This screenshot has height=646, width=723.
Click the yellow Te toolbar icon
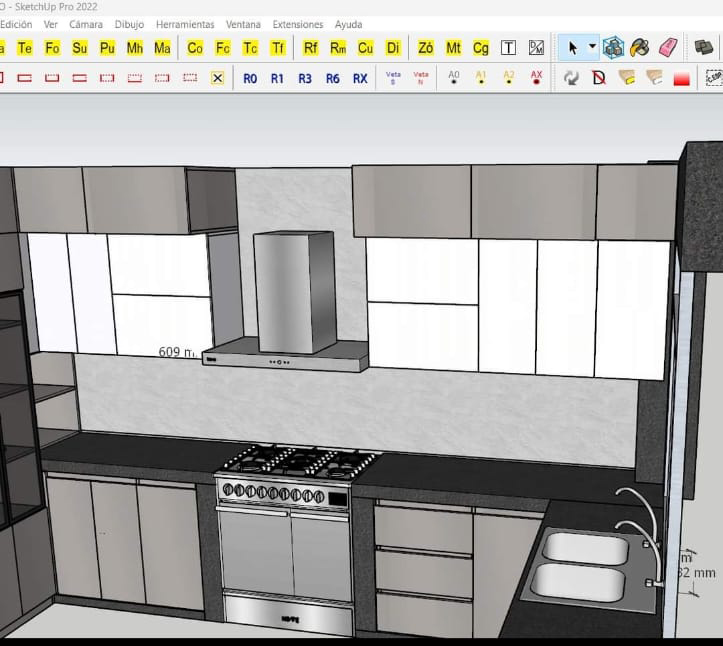point(25,47)
